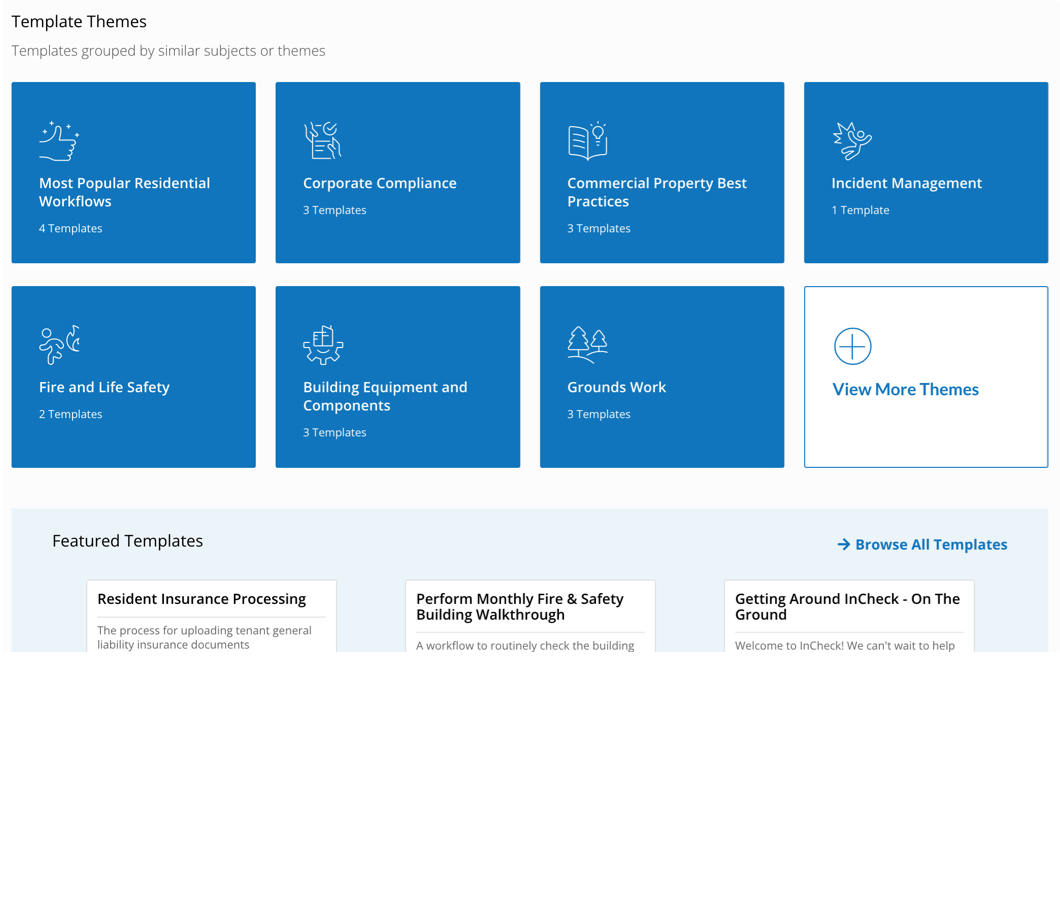Open the Corporate Compliance theme title

(x=379, y=183)
